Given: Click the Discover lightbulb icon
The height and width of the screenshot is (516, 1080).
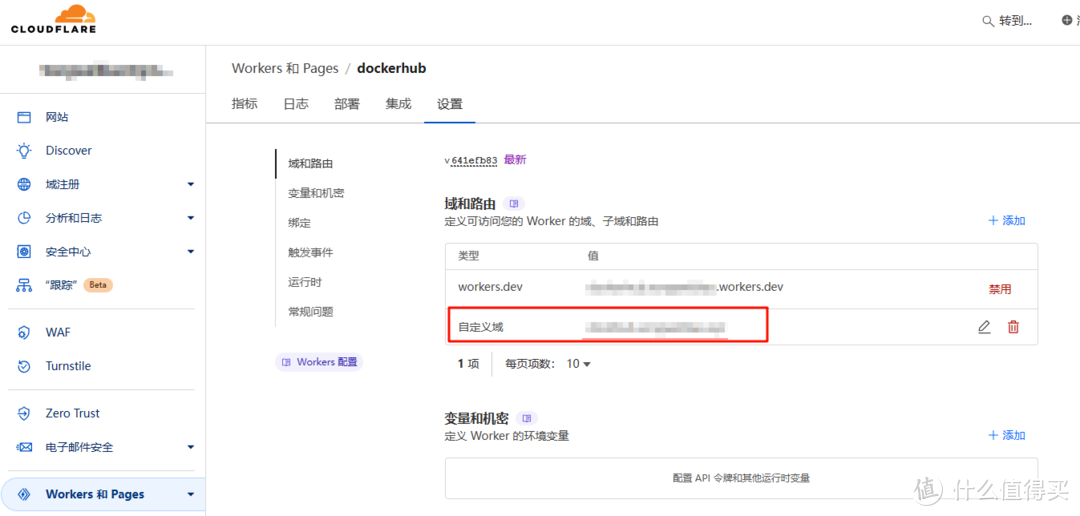Looking at the screenshot, I should point(24,151).
